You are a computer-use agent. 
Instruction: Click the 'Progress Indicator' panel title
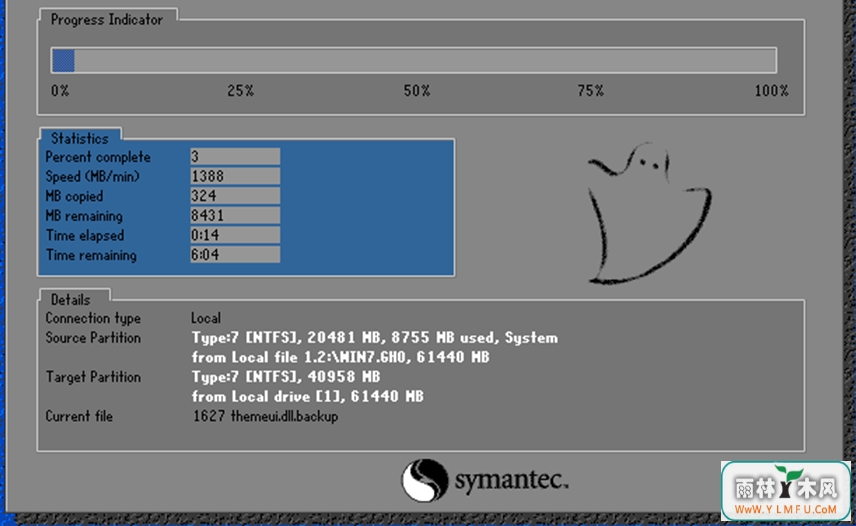[x=106, y=20]
